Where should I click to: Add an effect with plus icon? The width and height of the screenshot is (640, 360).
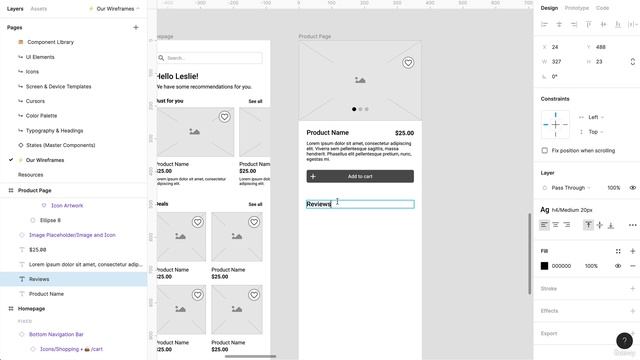(x=633, y=311)
